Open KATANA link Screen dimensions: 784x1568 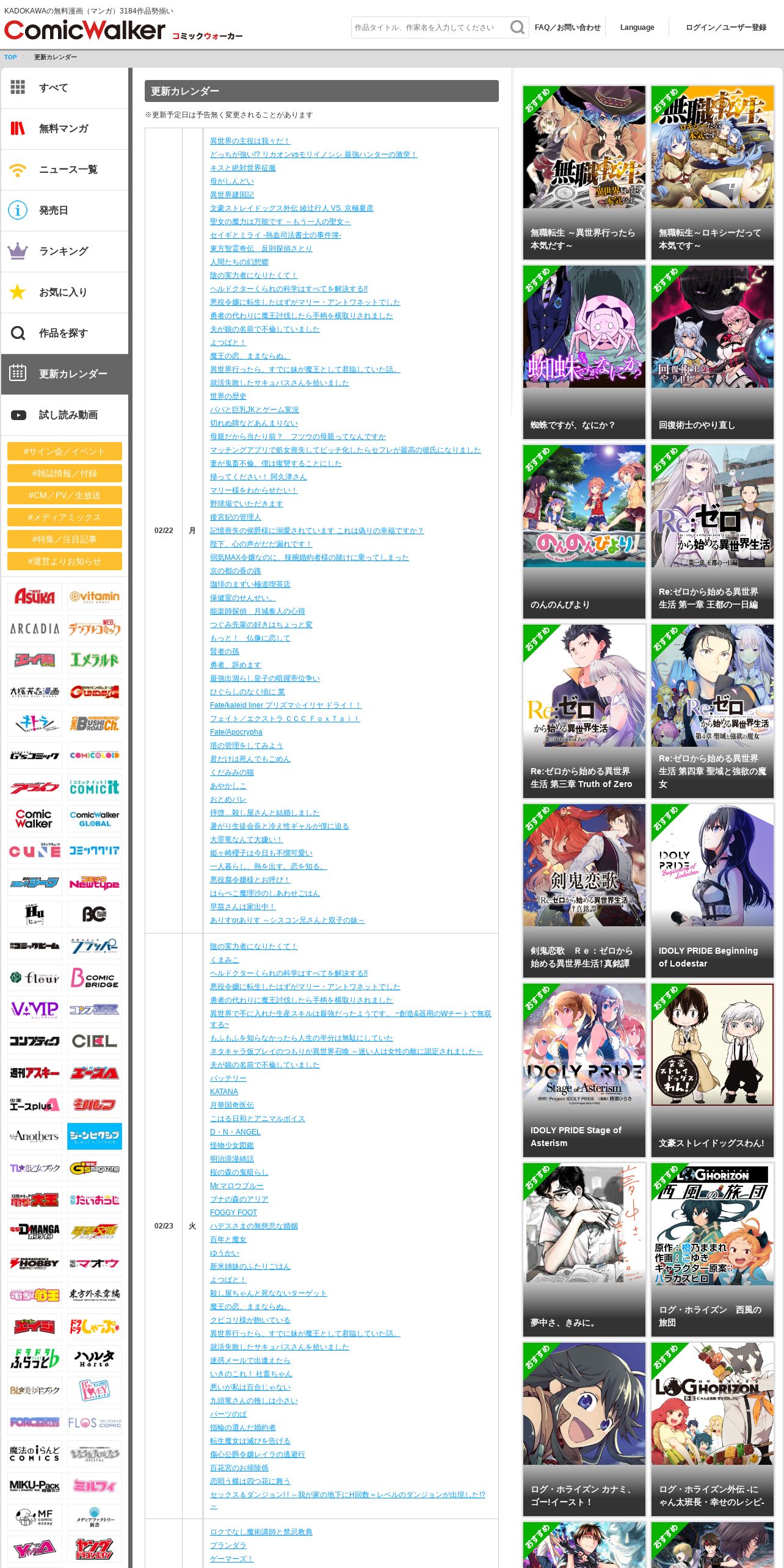[x=224, y=1092]
